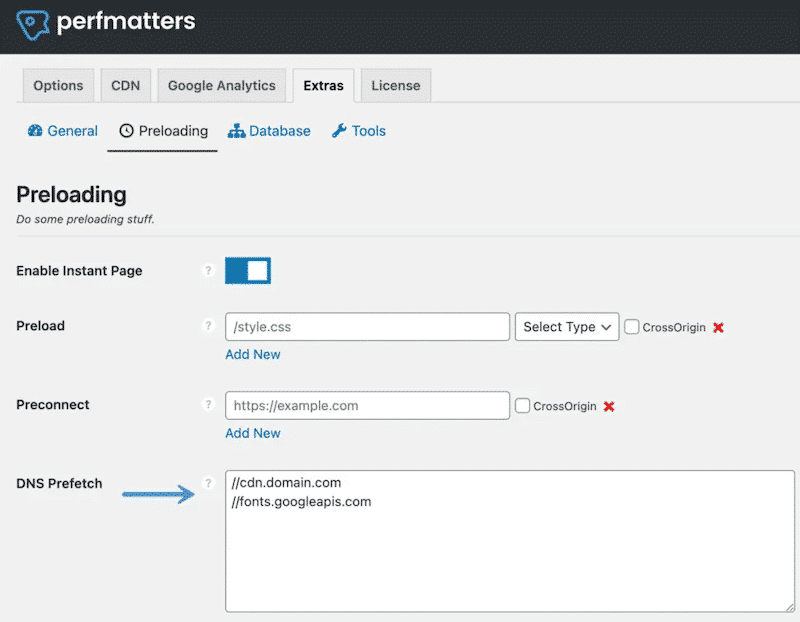Open the Select Type dropdown

[567, 327]
